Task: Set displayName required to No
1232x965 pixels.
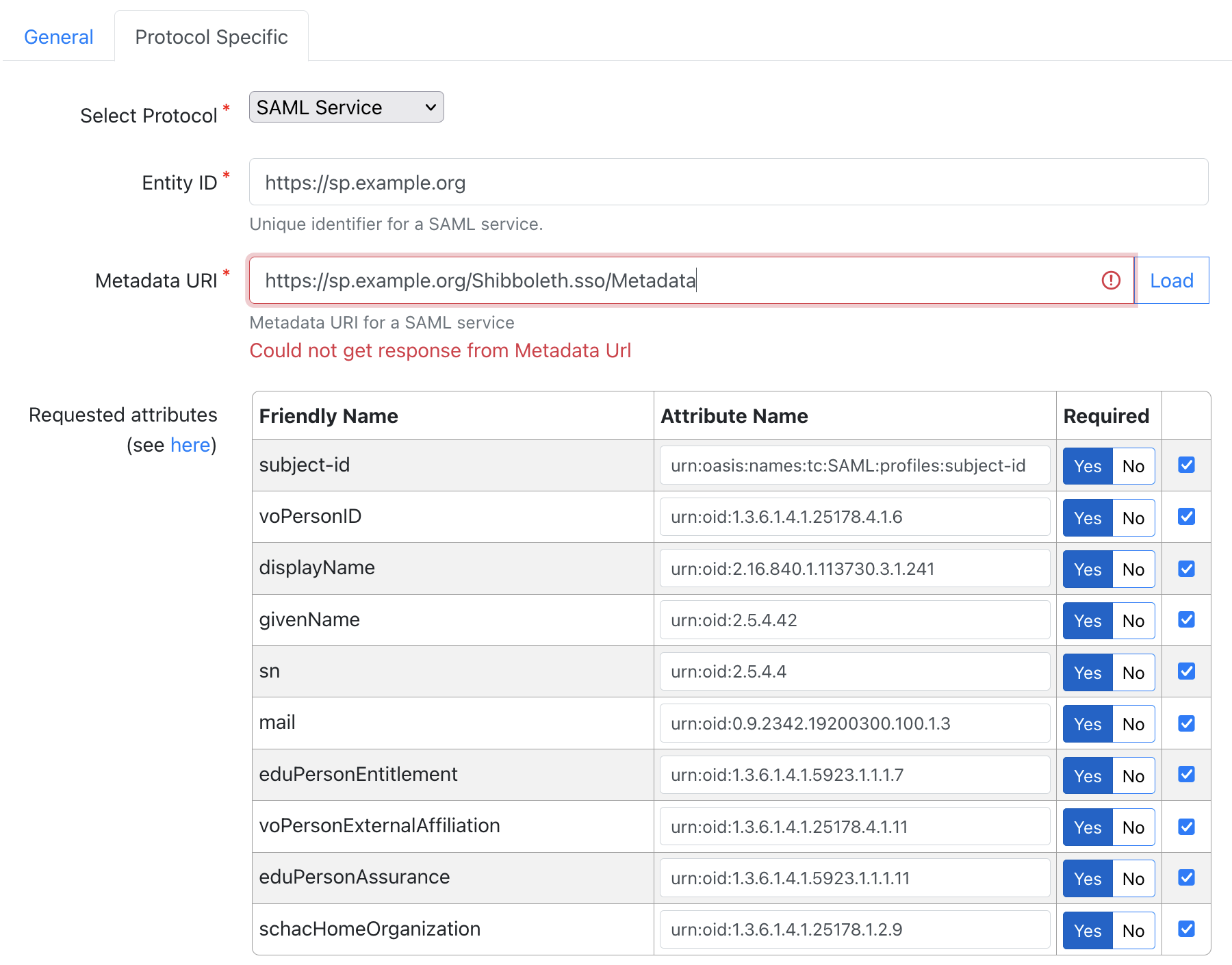Action: click(x=1133, y=569)
